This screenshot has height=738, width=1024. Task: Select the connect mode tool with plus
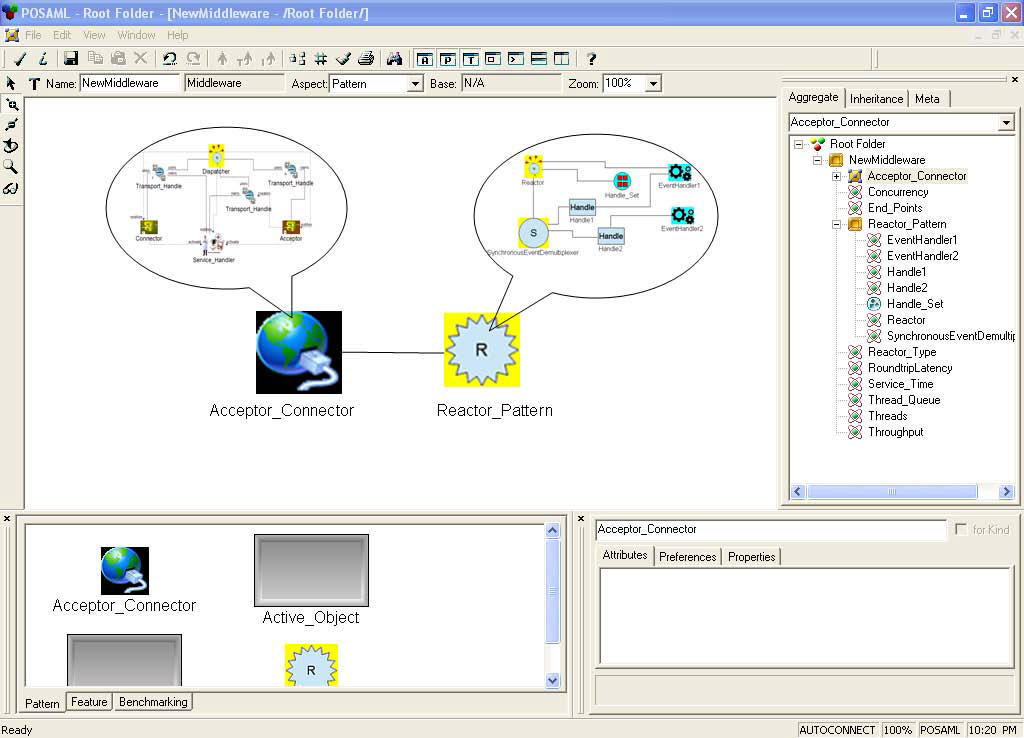tap(11, 104)
